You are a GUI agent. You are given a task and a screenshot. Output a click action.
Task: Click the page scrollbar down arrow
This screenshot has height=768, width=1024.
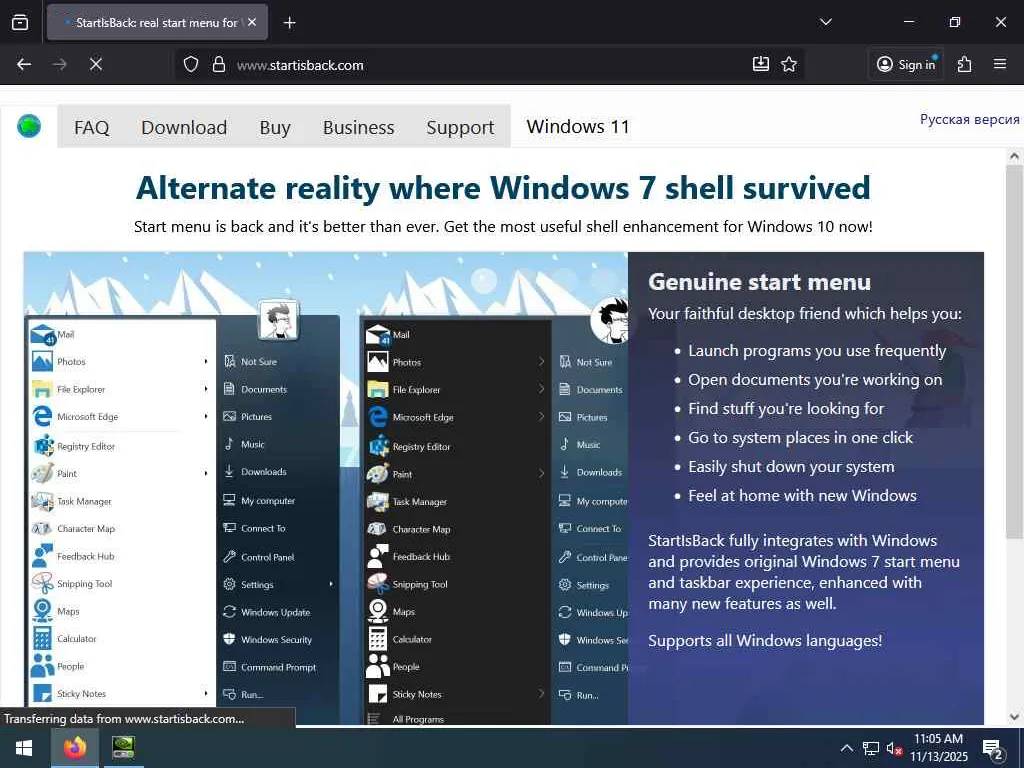click(1014, 717)
